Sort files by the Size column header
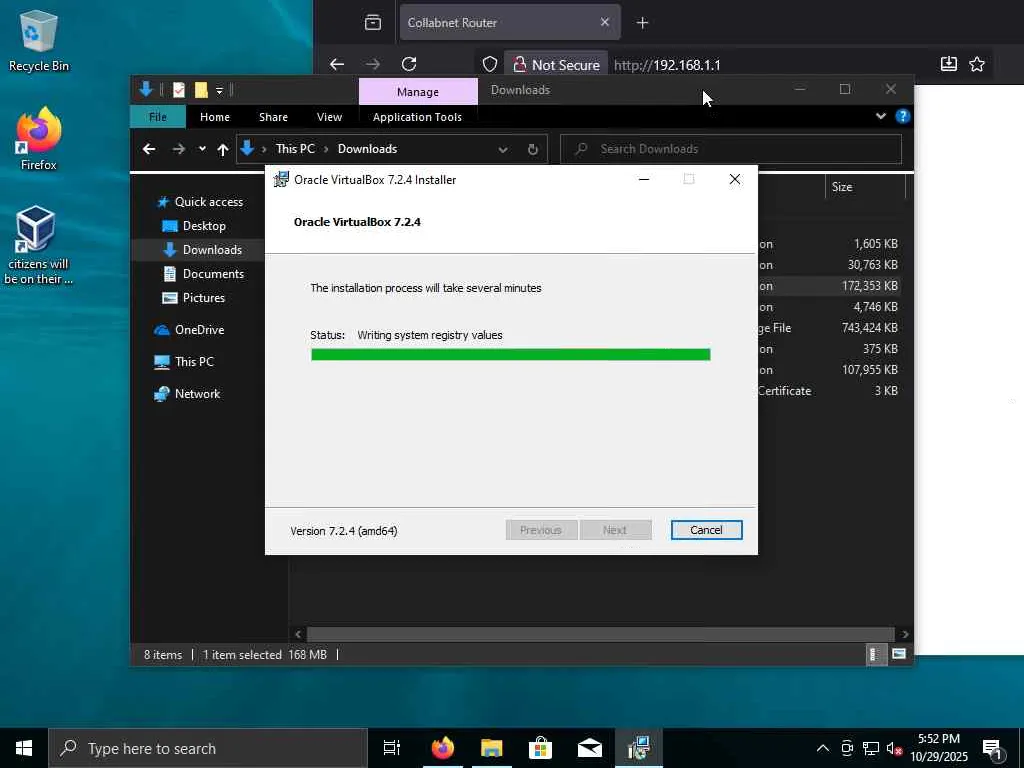Viewport: 1024px width, 768px height. (865, 187)
